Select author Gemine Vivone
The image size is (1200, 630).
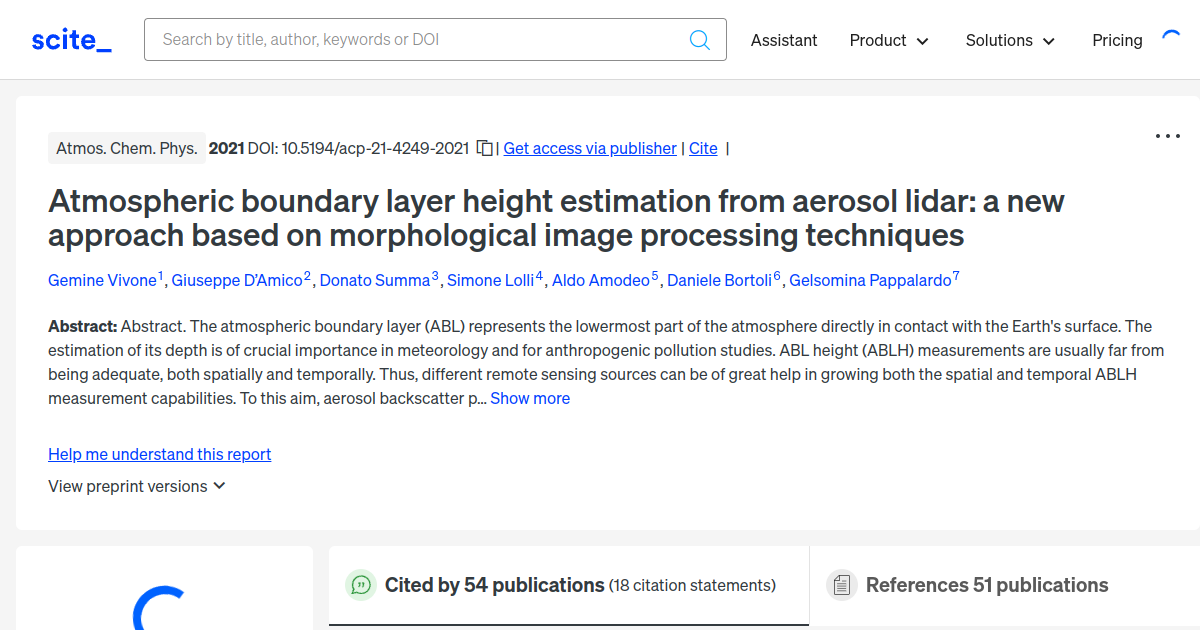(x=103, y=280)
